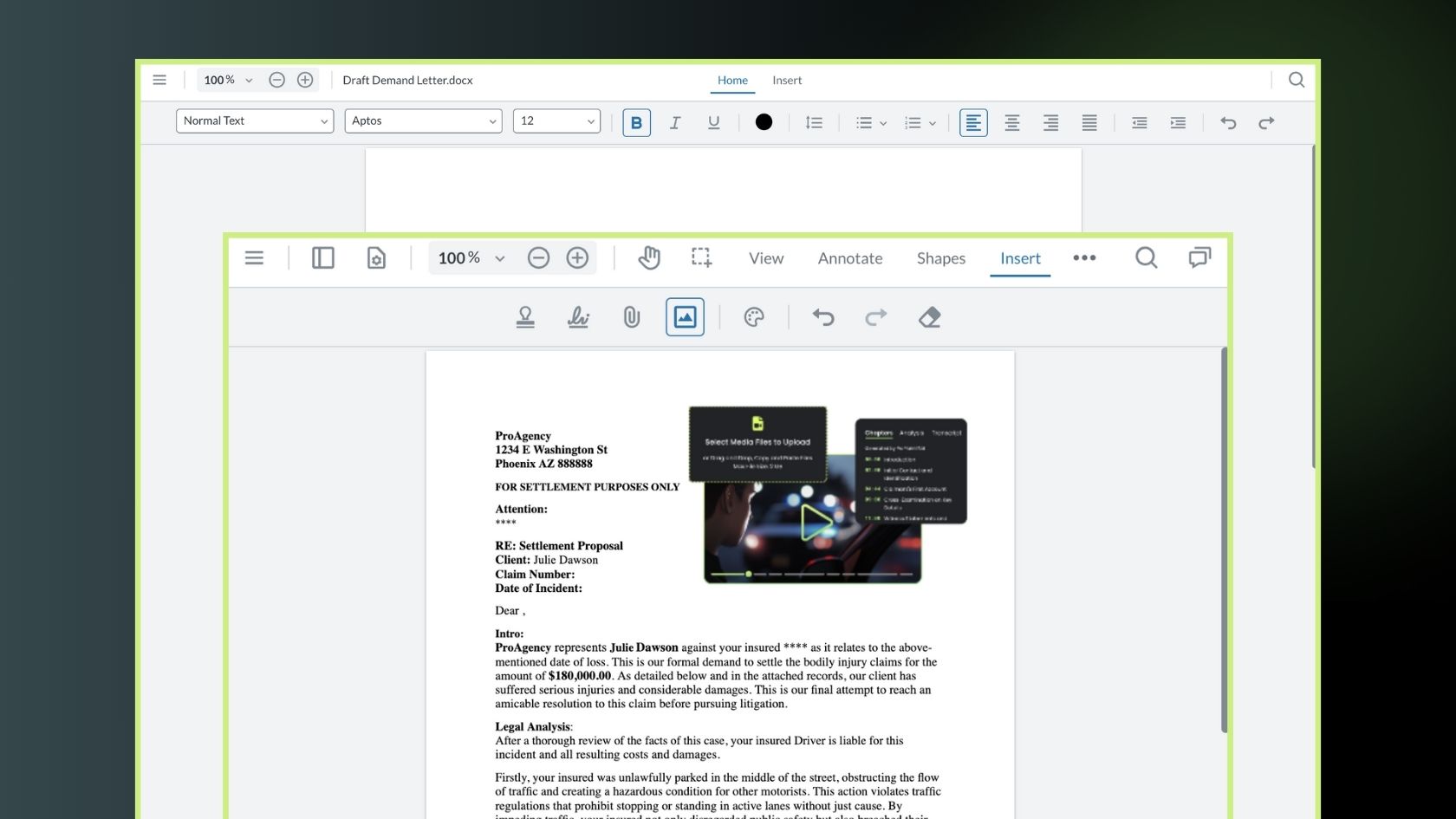Expand the numbered list style options
1456x819 pixels.
pyautogui.click(x=933, y=123)
